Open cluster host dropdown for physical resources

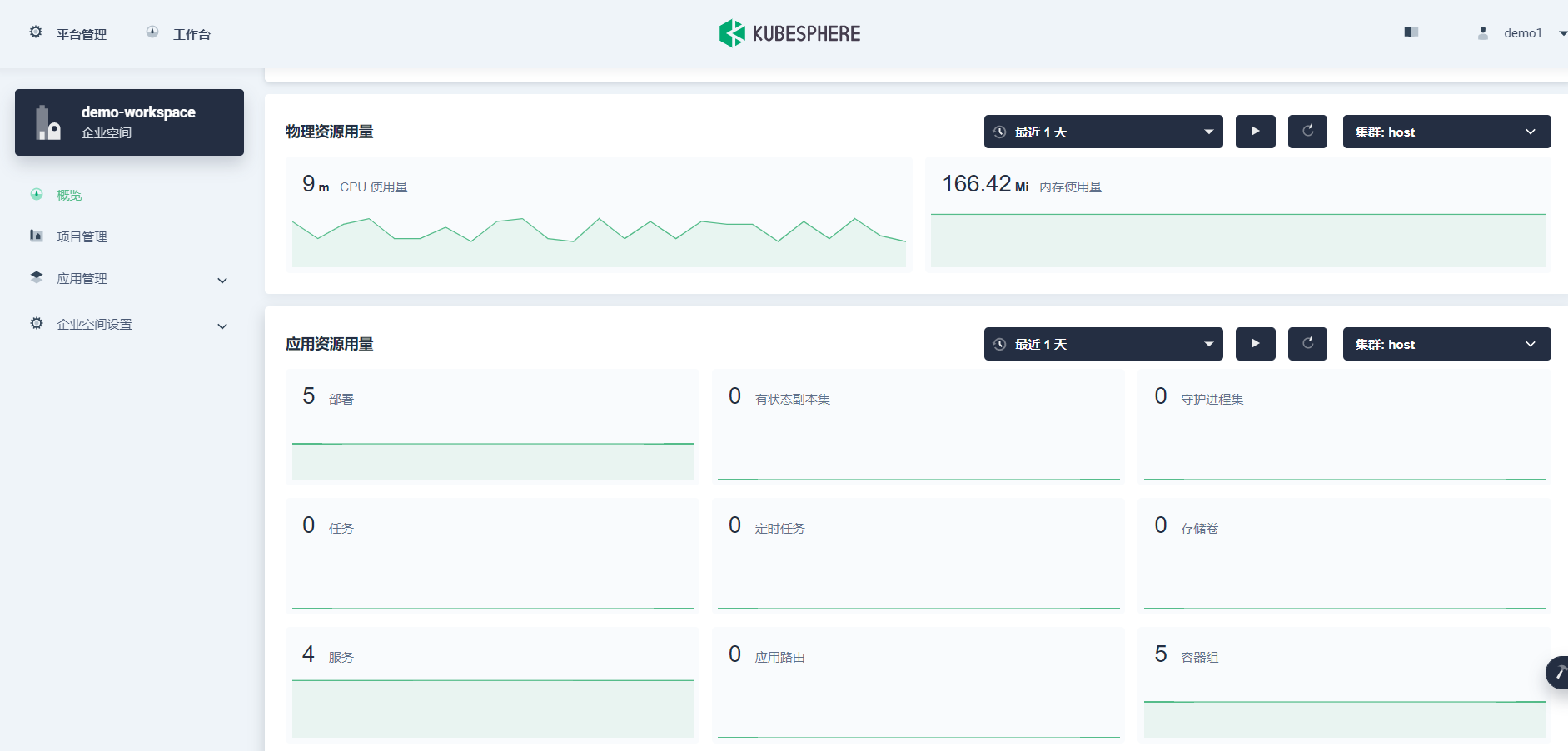[1446, 132]
